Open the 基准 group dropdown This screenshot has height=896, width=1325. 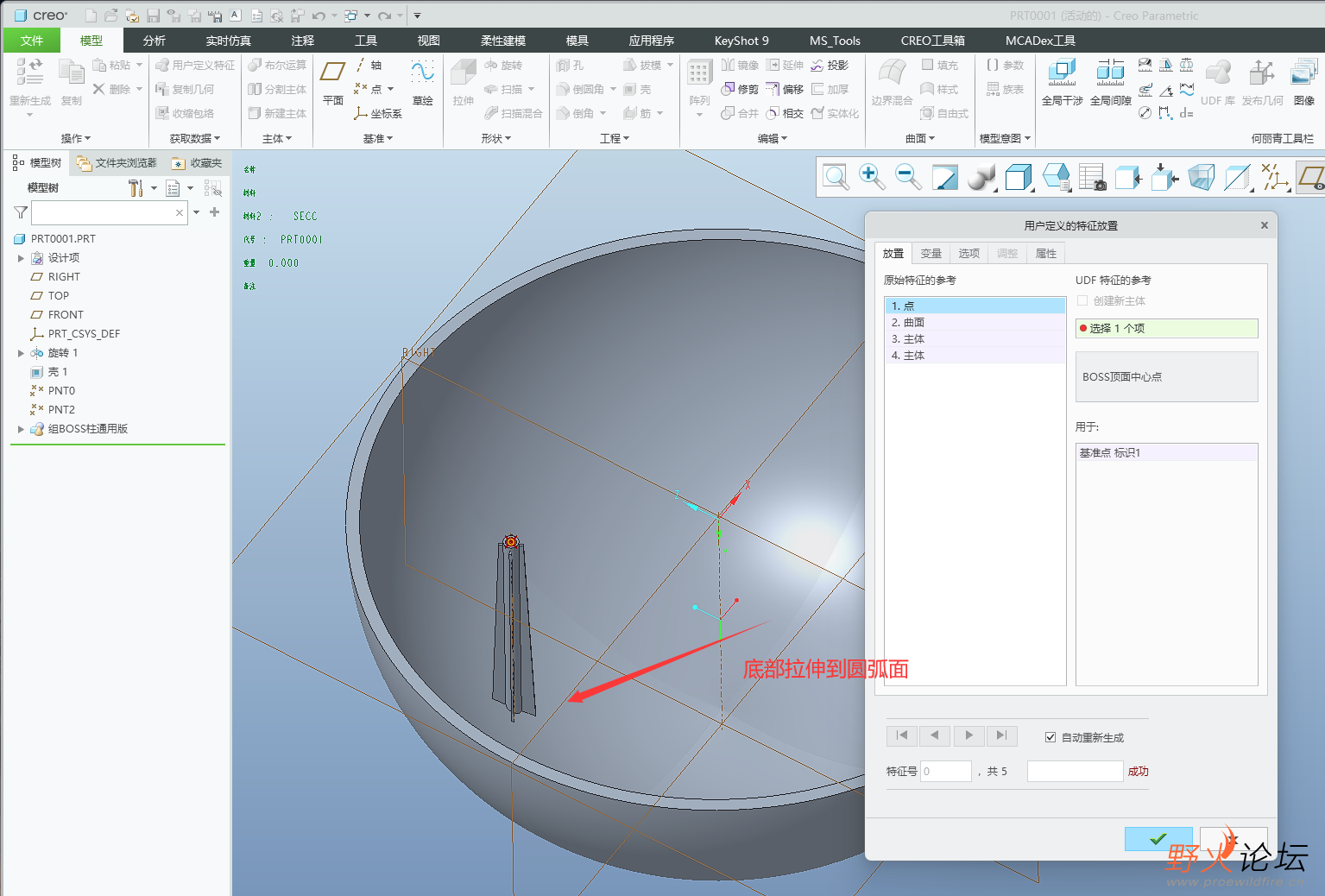pyautogui.click(x=377, y=138)
